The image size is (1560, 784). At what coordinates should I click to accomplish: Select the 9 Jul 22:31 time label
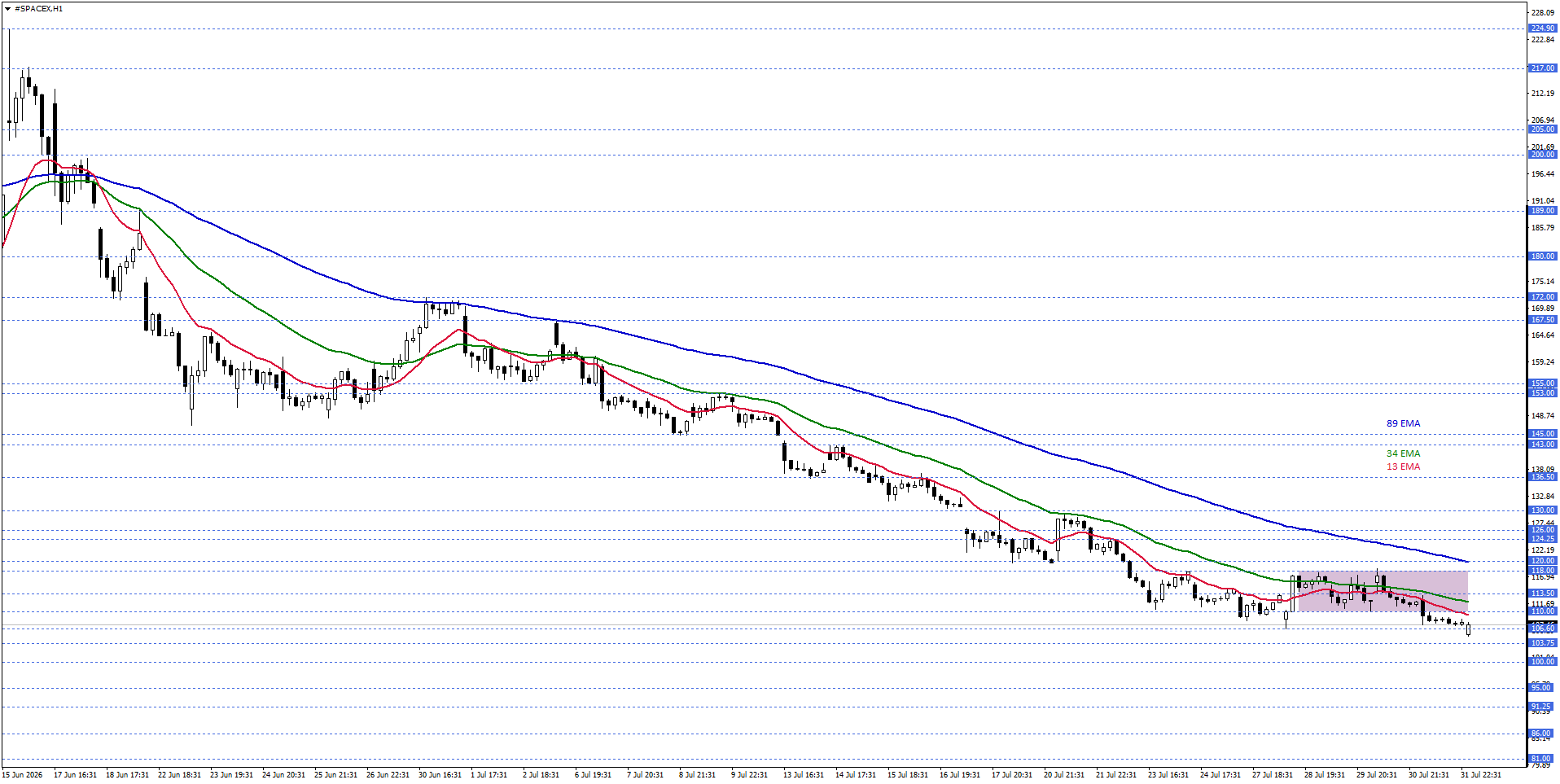[749, 775]
